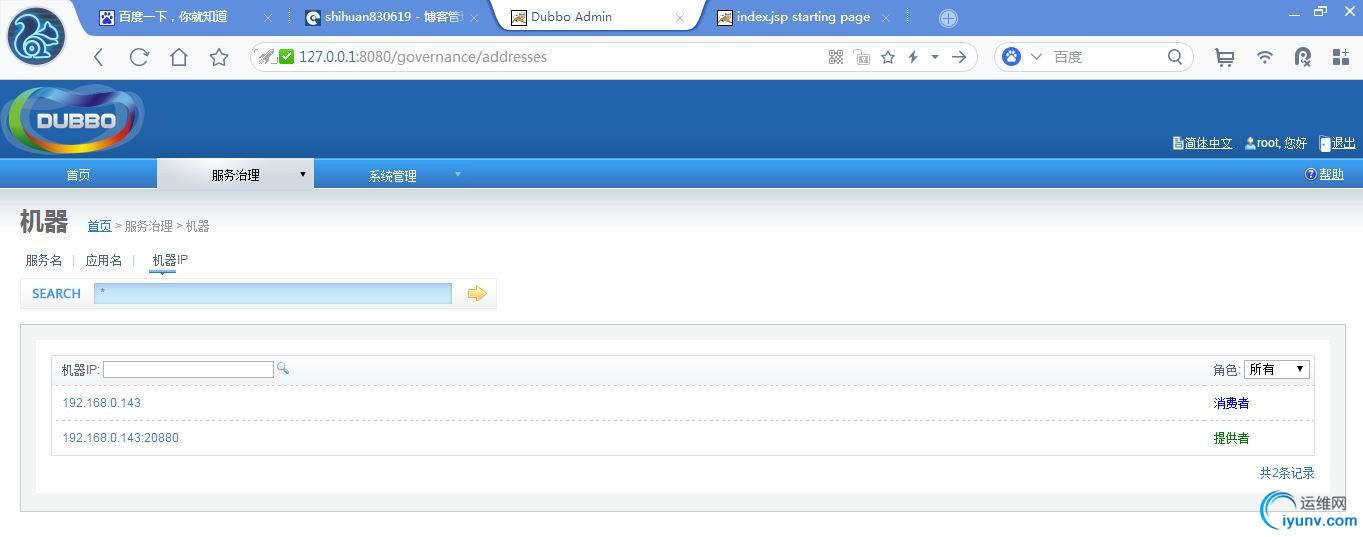Select 服务名 search type
This screenshot has width=1363, height=537.
(44, 260)
